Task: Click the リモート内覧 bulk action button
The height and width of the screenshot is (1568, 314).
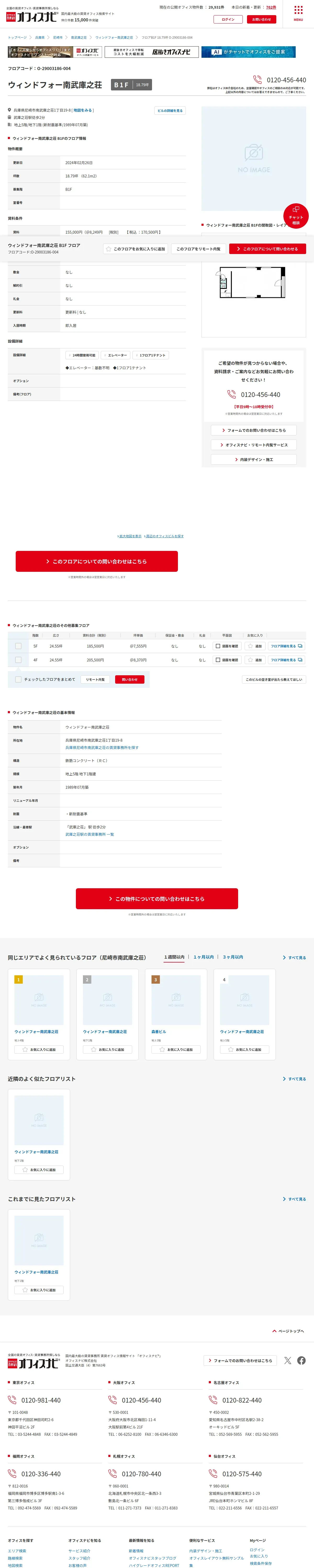Action: 95,679
